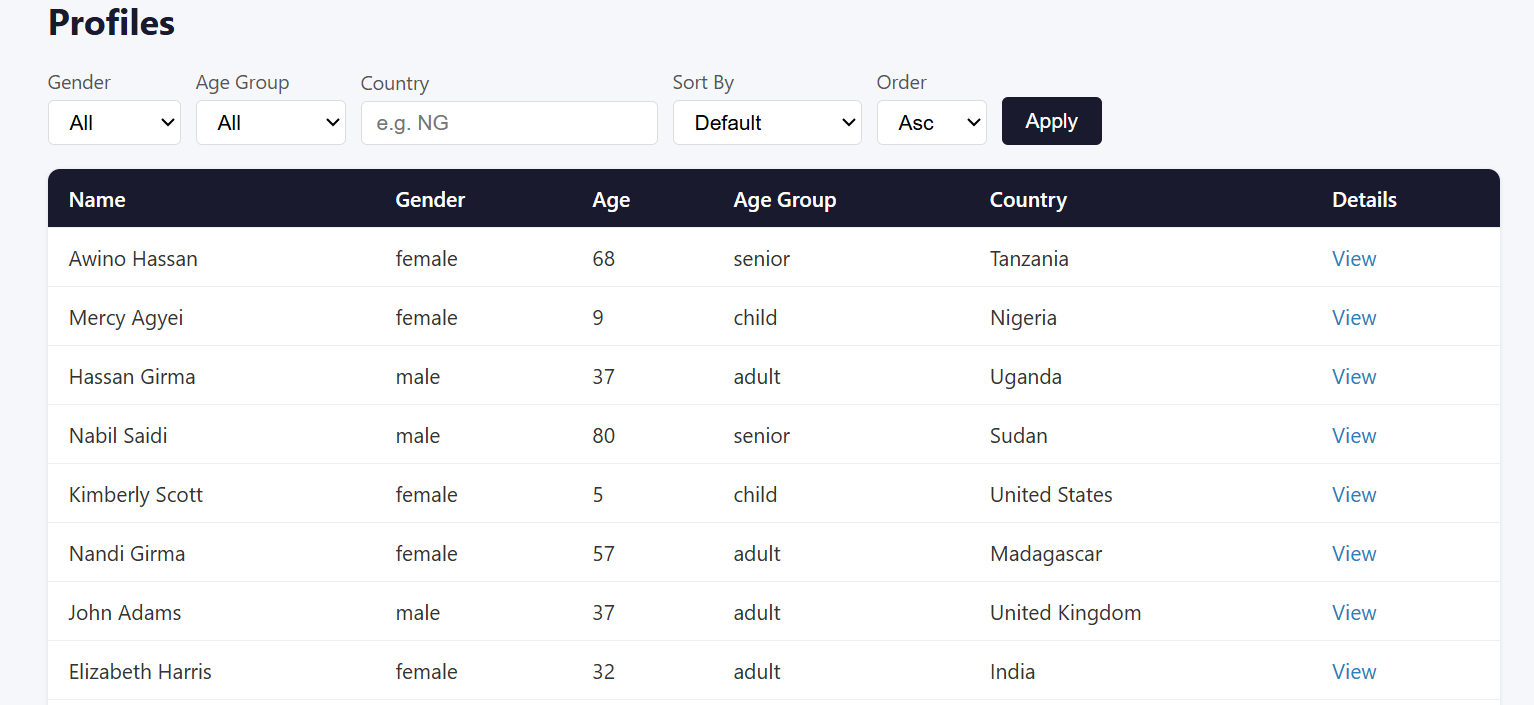Click the Nigeria country cell

pyautogui.click(x=1023, y=318)
